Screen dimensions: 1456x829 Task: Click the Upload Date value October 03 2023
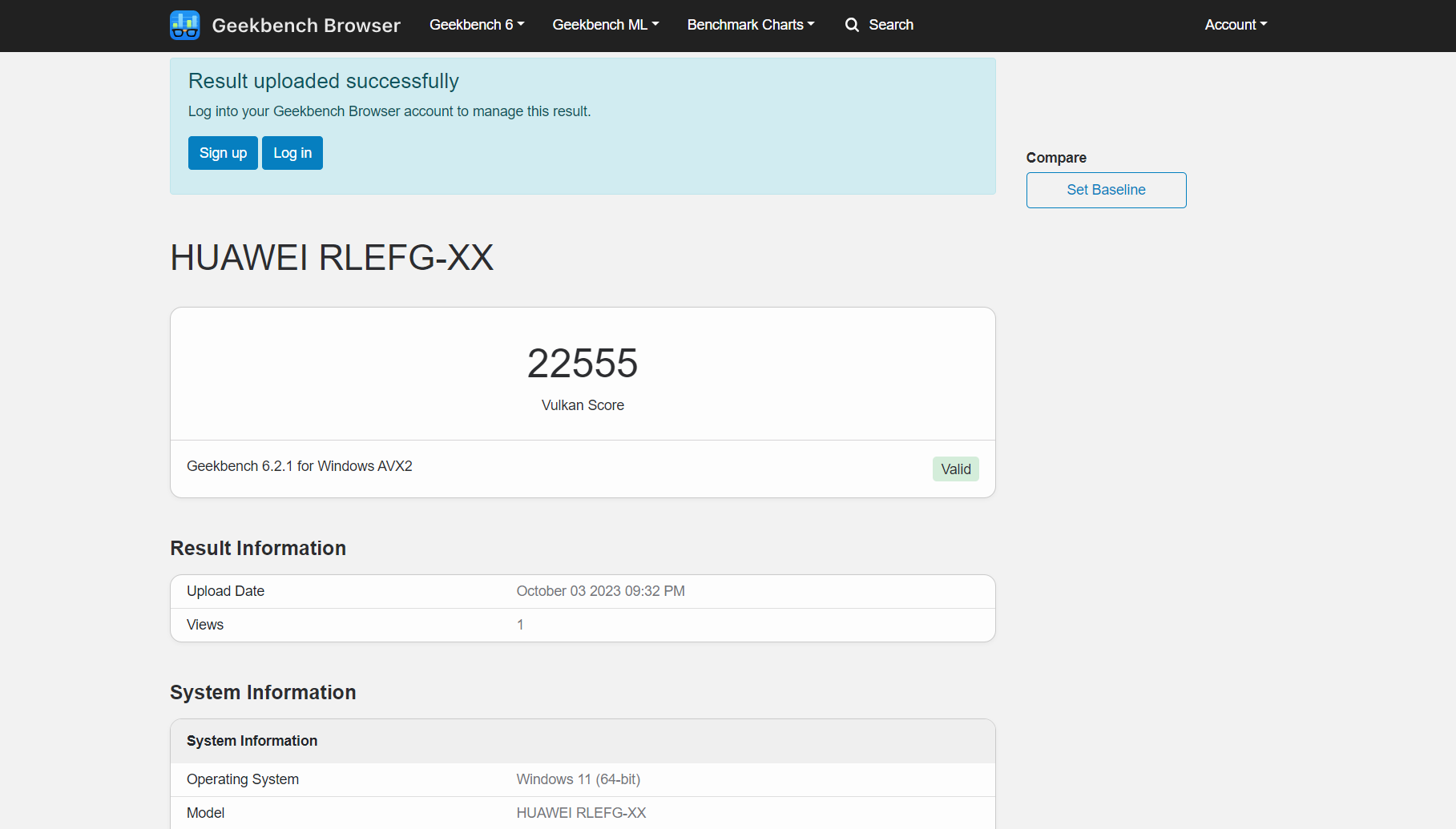click(x=601, y=591)
